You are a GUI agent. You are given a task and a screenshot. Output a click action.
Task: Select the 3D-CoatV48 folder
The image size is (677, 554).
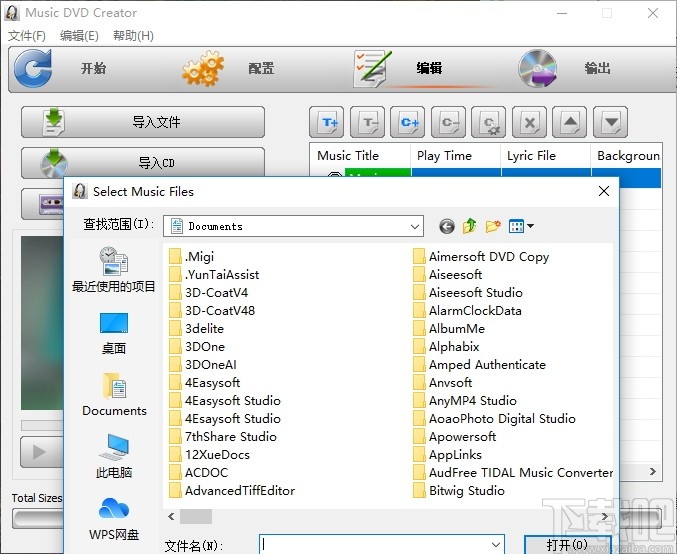pyautogui.click(x=212, y=311)
